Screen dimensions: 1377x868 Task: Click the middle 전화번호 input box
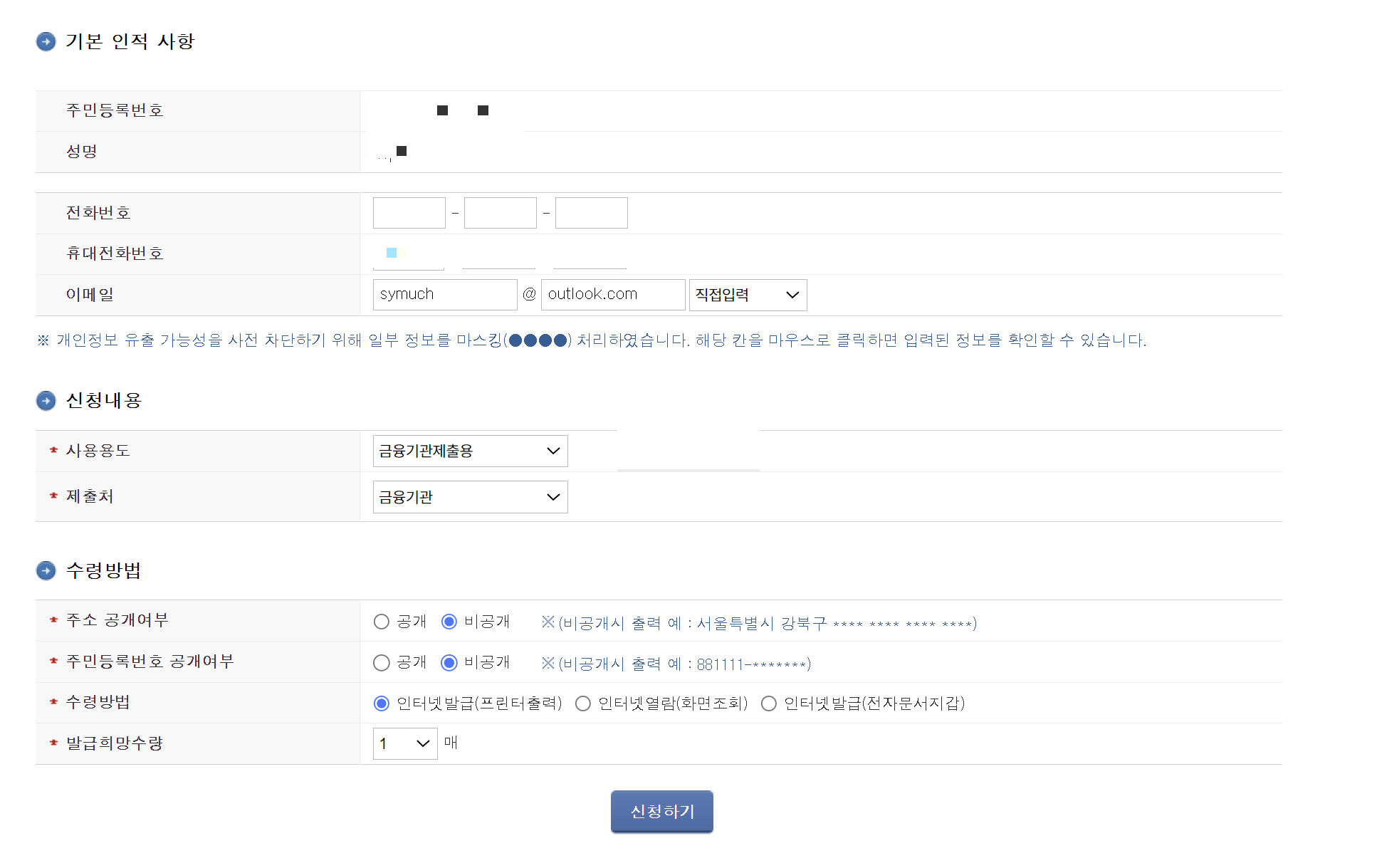500,213
